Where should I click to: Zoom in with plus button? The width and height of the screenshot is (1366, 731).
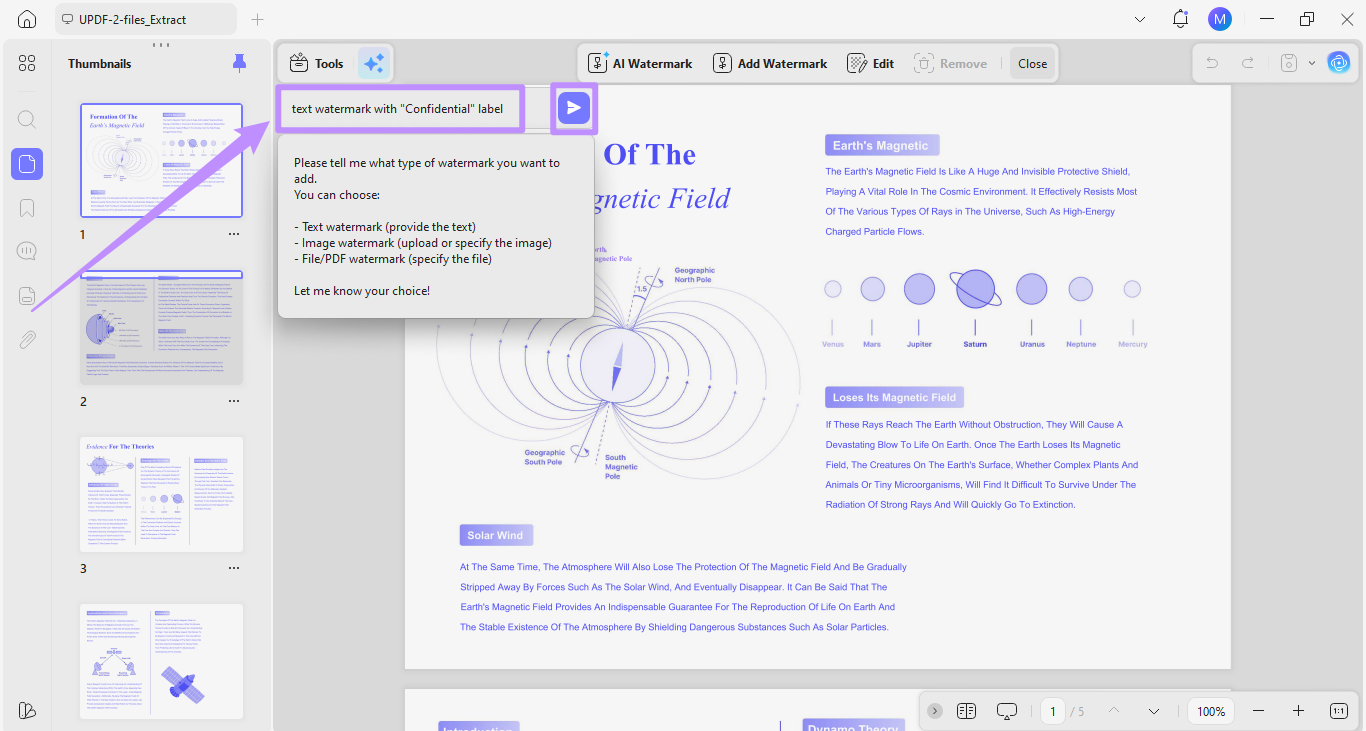click(1298, 711)
